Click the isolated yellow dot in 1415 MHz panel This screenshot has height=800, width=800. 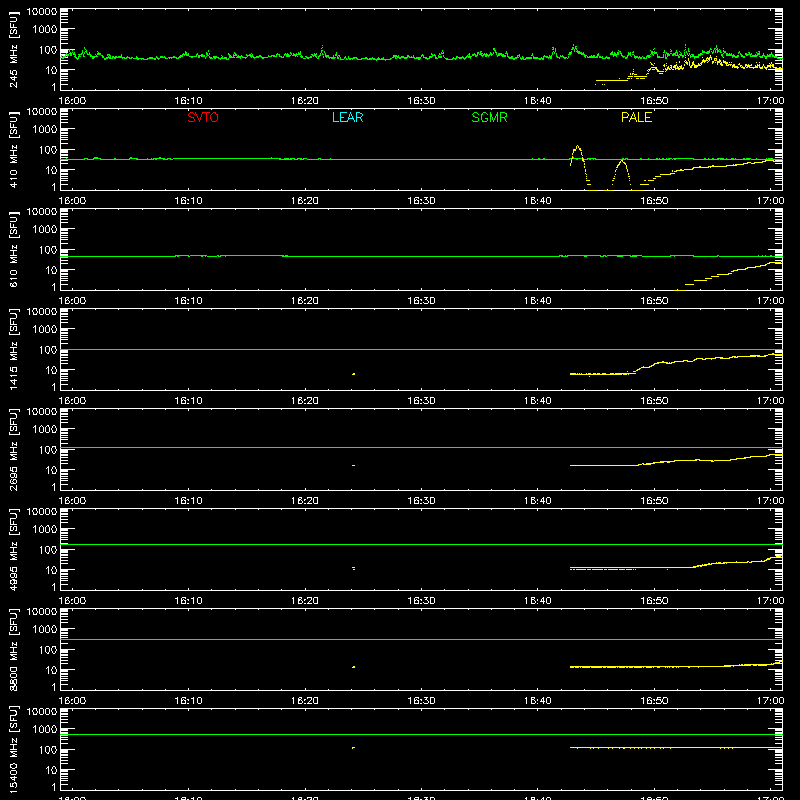354,374
